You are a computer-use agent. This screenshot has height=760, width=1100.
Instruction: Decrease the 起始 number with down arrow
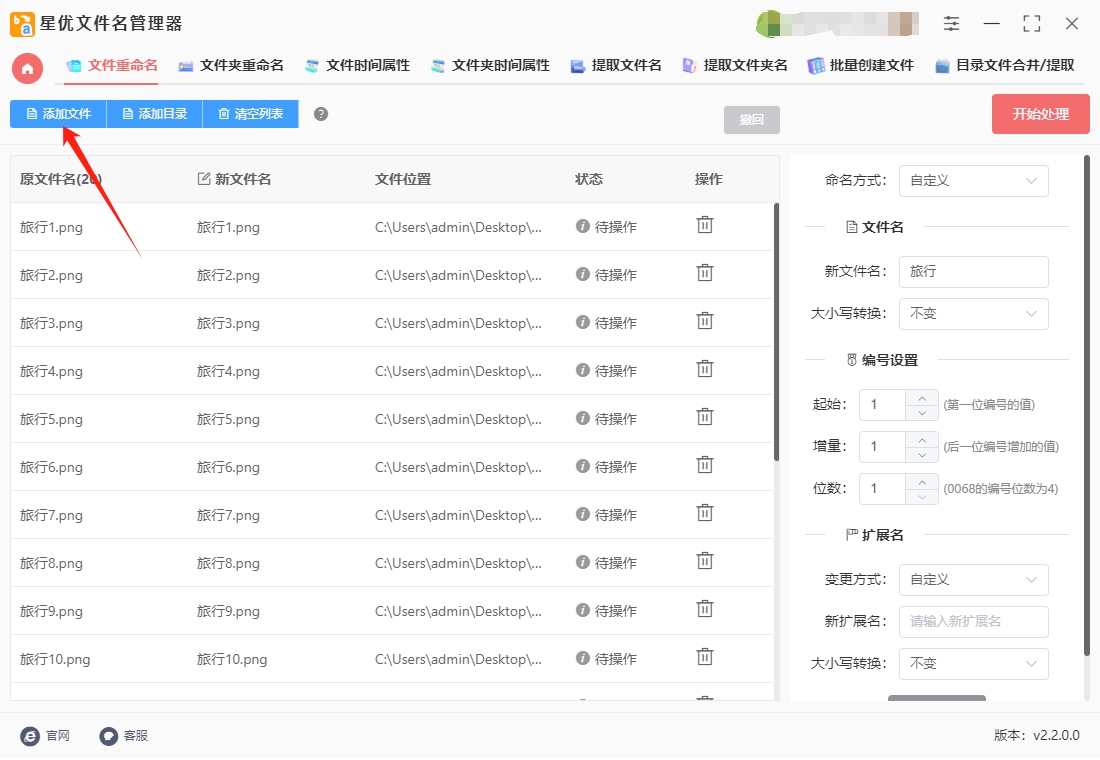(922, 413)
